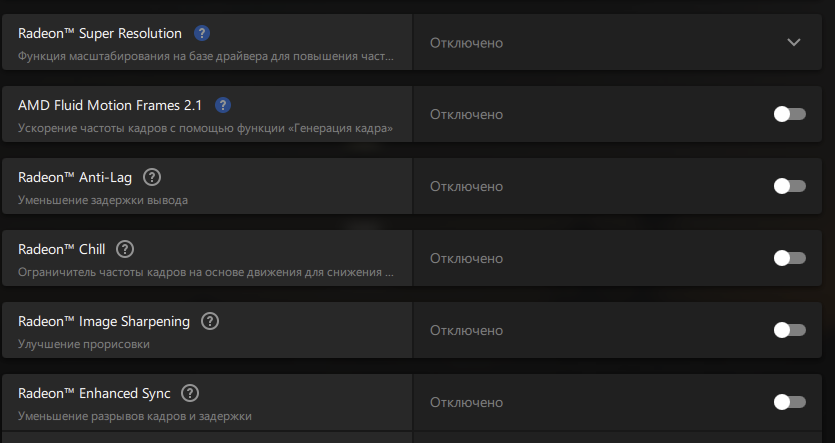The height and width of the screenshot is (443, 835).
Task: Enable AMD Fluid Motion Frames 2.1 toggle
Action: tap(790, 114)
